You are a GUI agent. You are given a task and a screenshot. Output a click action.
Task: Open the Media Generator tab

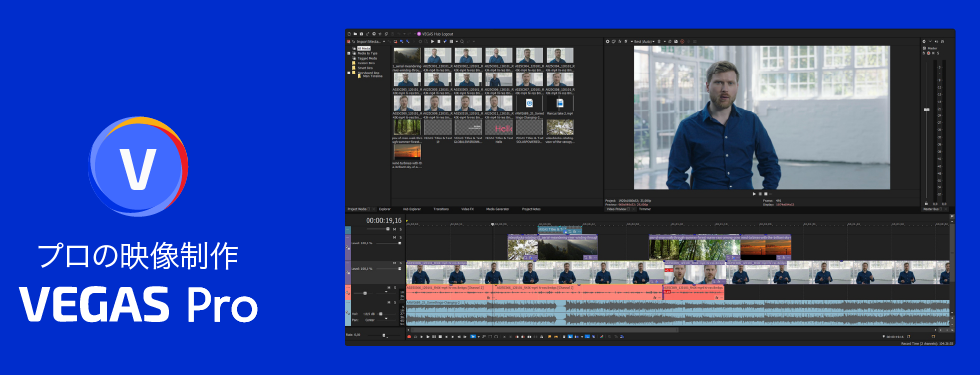[498, 209]
